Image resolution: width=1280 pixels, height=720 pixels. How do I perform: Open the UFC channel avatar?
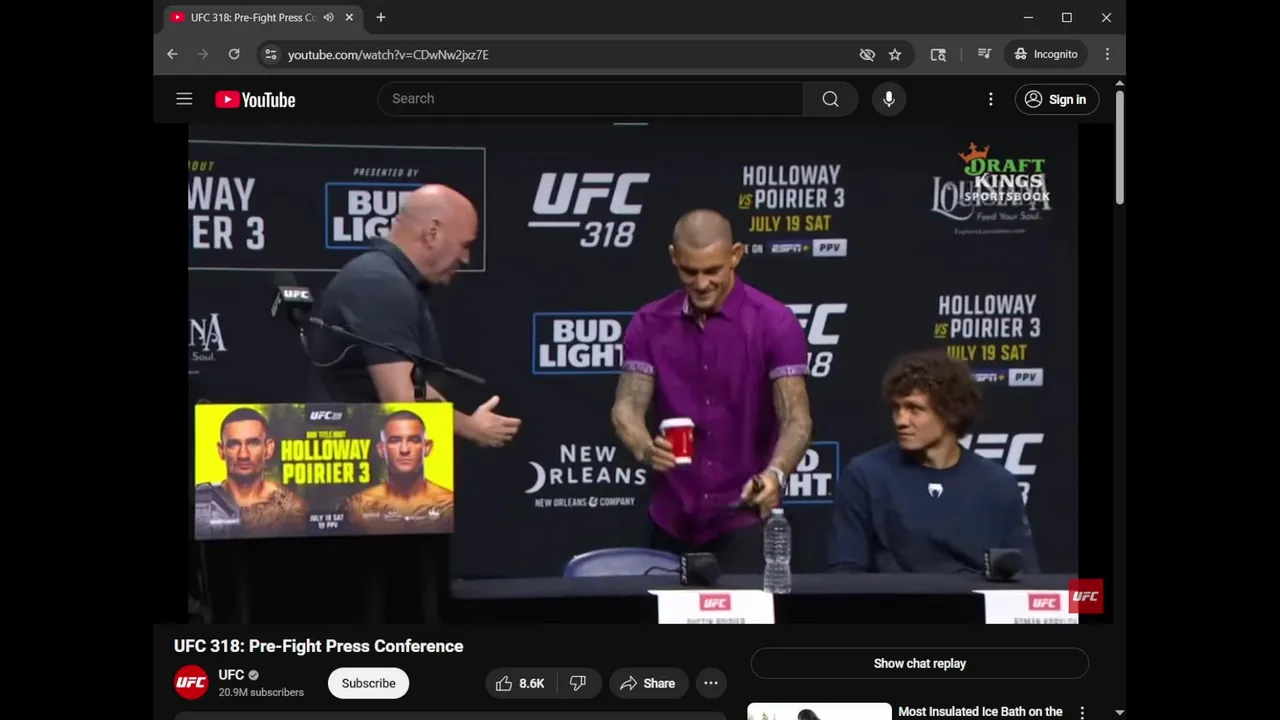point(191,683)
